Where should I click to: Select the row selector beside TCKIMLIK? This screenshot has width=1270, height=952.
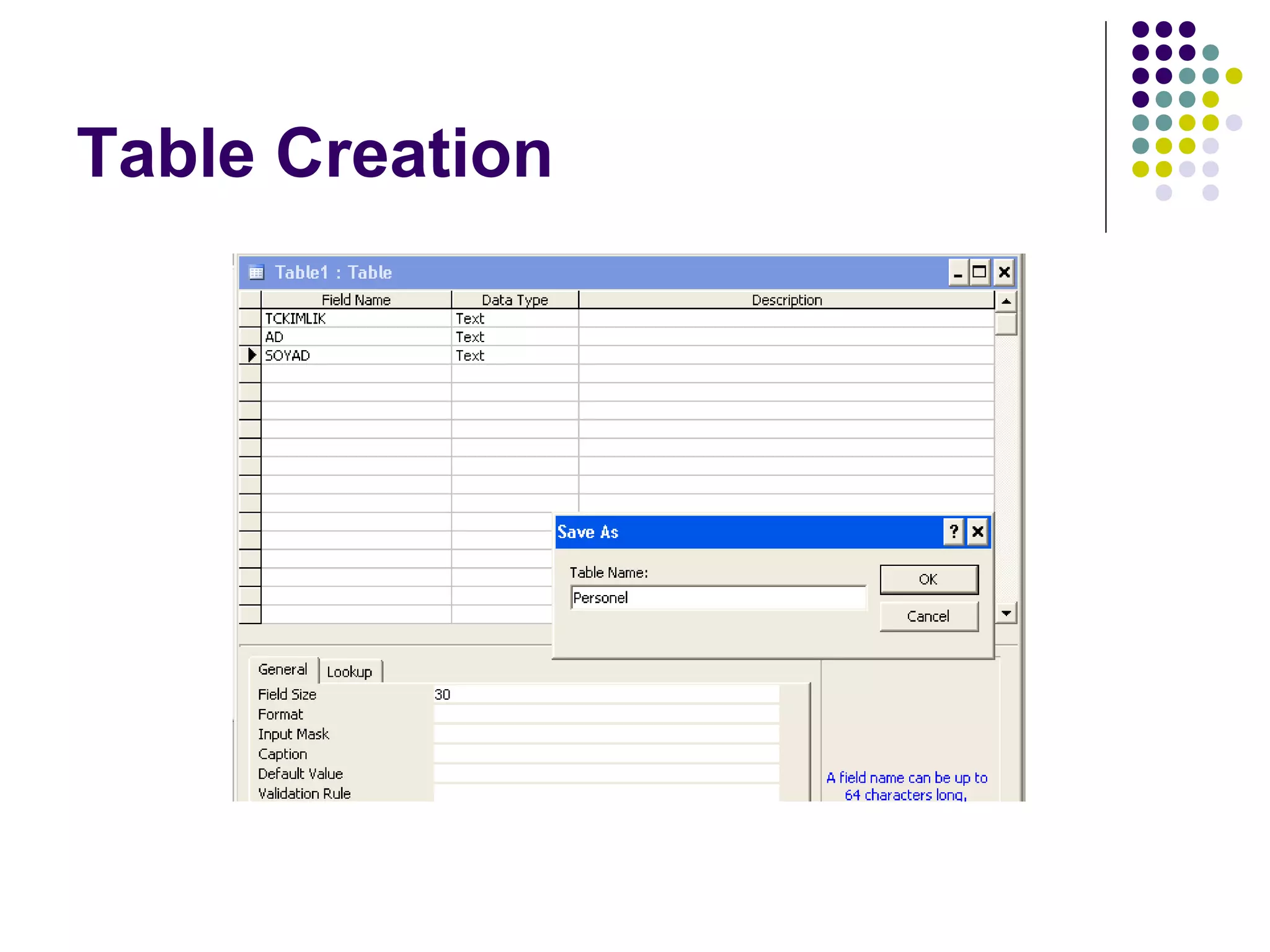(251, 319)
